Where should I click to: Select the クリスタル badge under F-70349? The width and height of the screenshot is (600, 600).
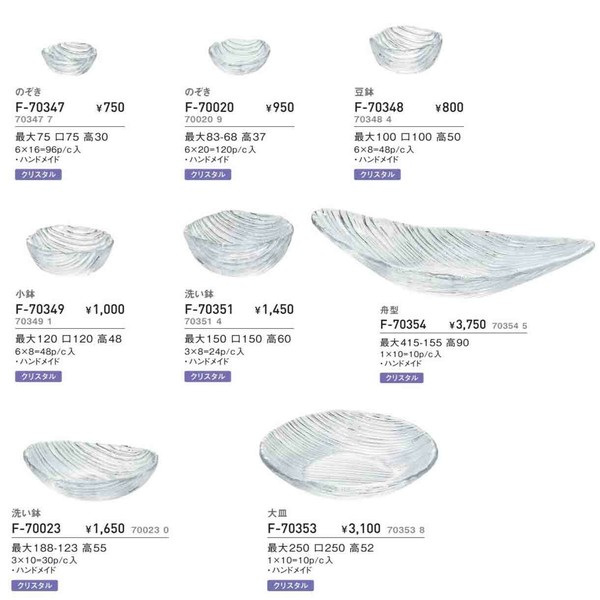click(x=38, y=377)
